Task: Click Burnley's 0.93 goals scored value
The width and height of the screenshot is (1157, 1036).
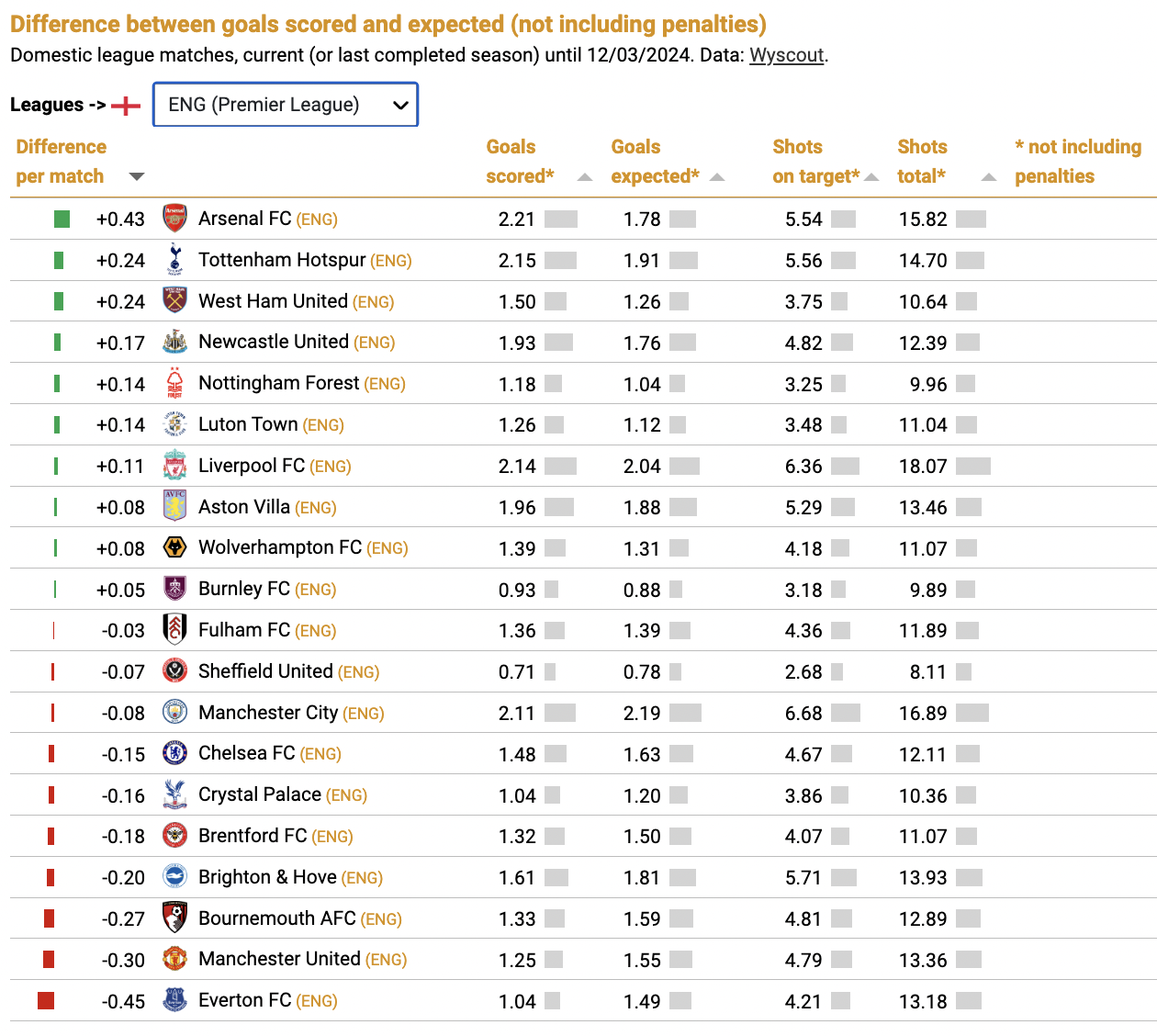Action: pos(517,590)
